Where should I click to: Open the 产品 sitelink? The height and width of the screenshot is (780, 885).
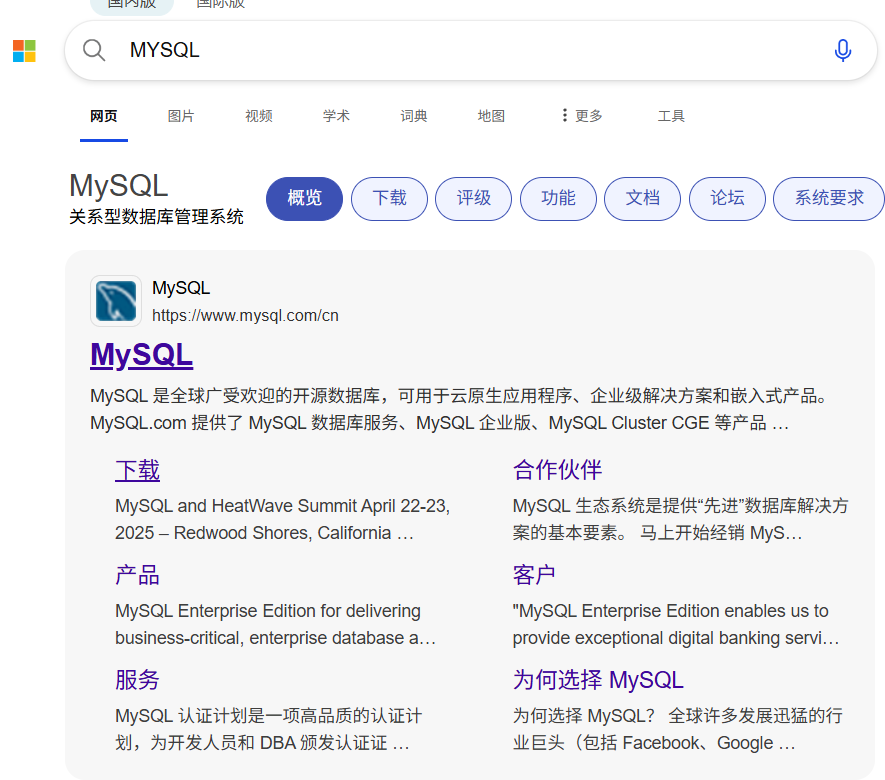pyautogui.click(x=138, y=575)
